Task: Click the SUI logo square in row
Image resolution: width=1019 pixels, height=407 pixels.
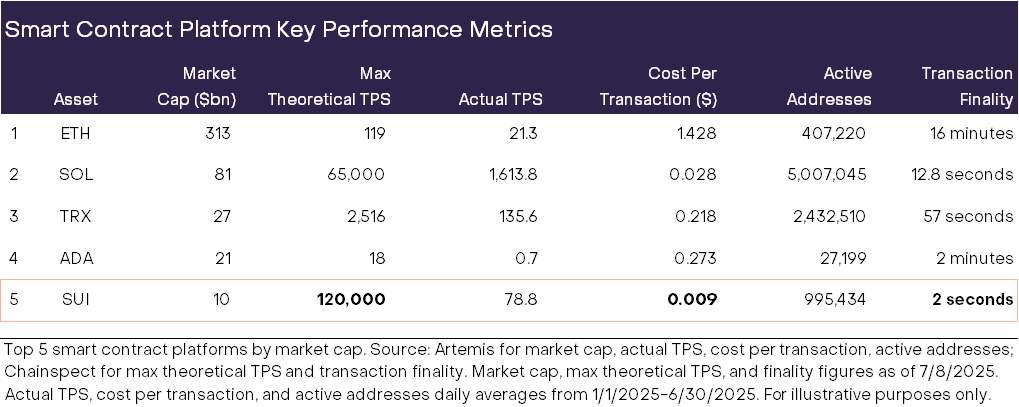Action: tap(14, 300)
